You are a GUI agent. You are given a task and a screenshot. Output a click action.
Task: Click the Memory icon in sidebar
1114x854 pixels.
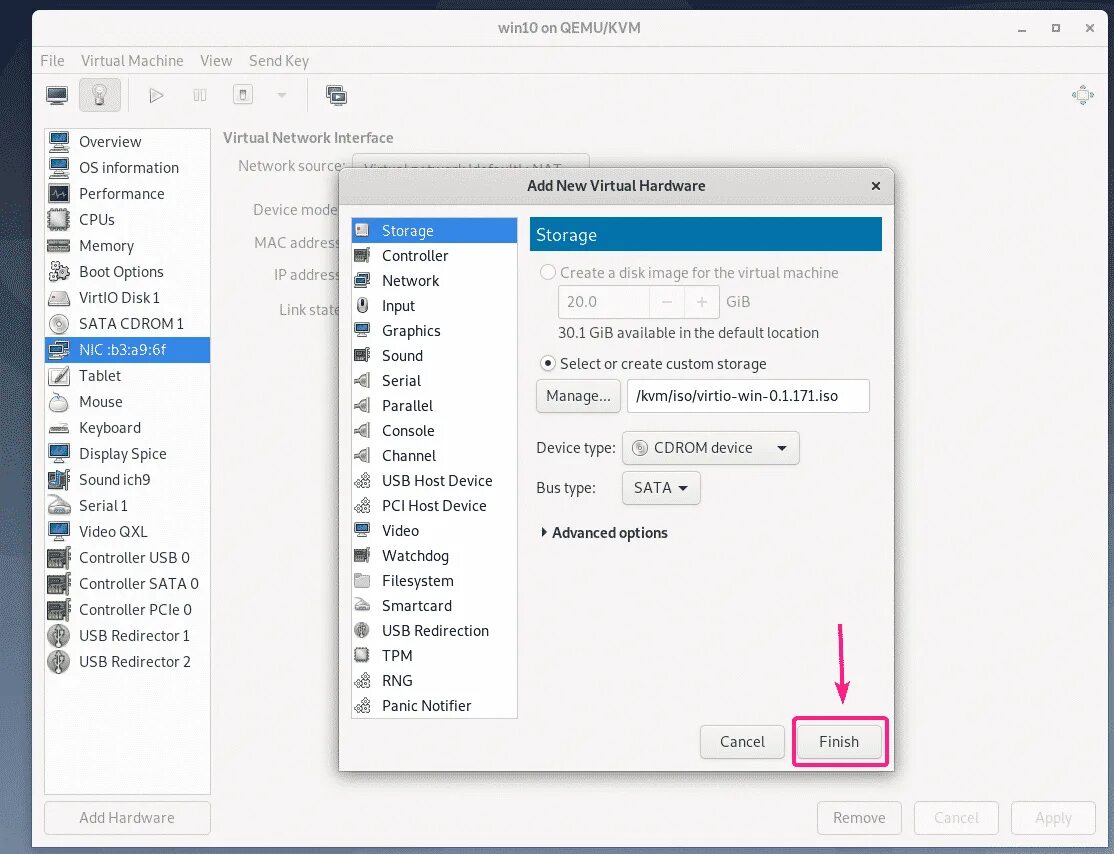[59, 246]
